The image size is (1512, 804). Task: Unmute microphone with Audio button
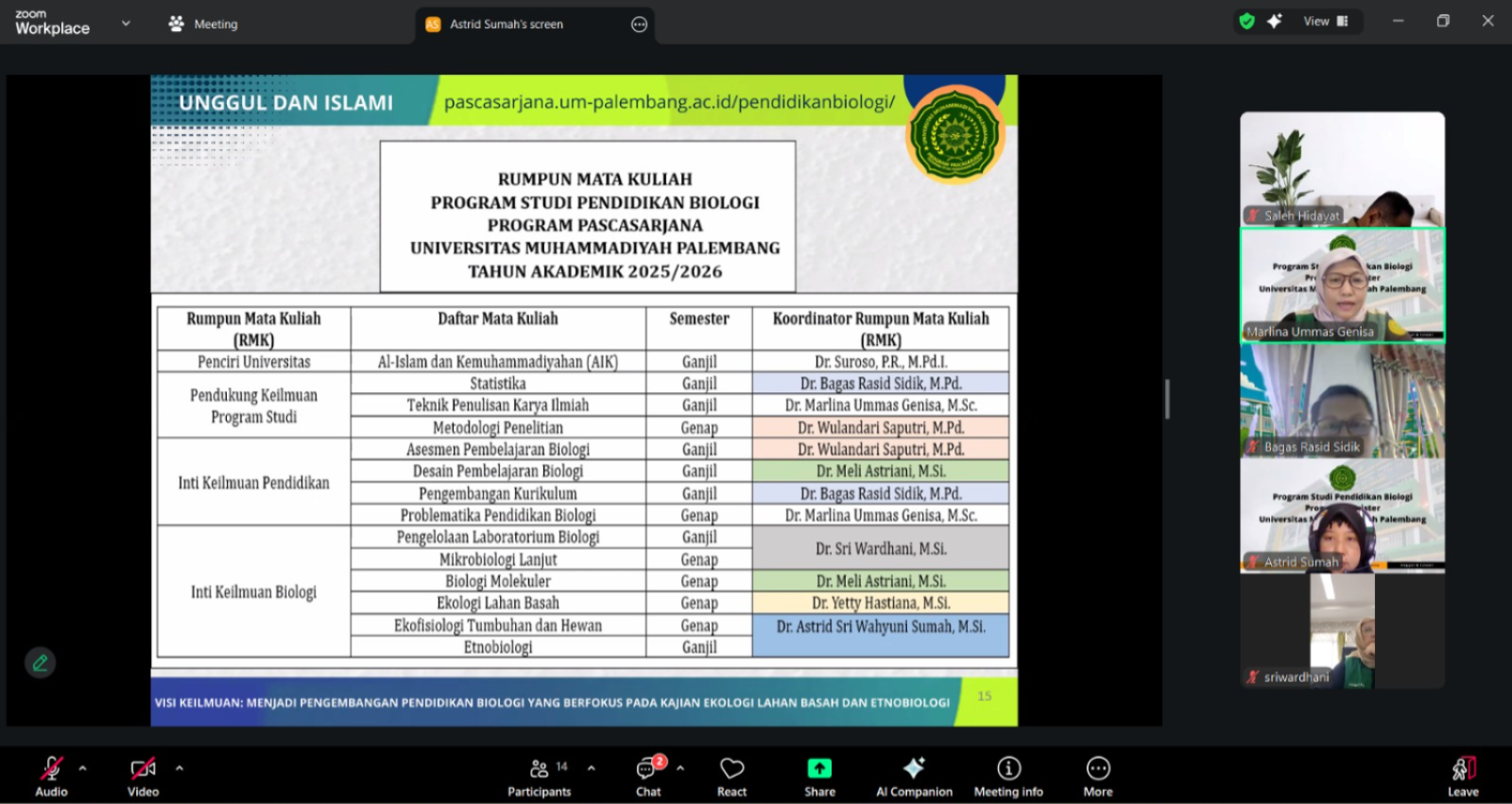coord(51,776)
